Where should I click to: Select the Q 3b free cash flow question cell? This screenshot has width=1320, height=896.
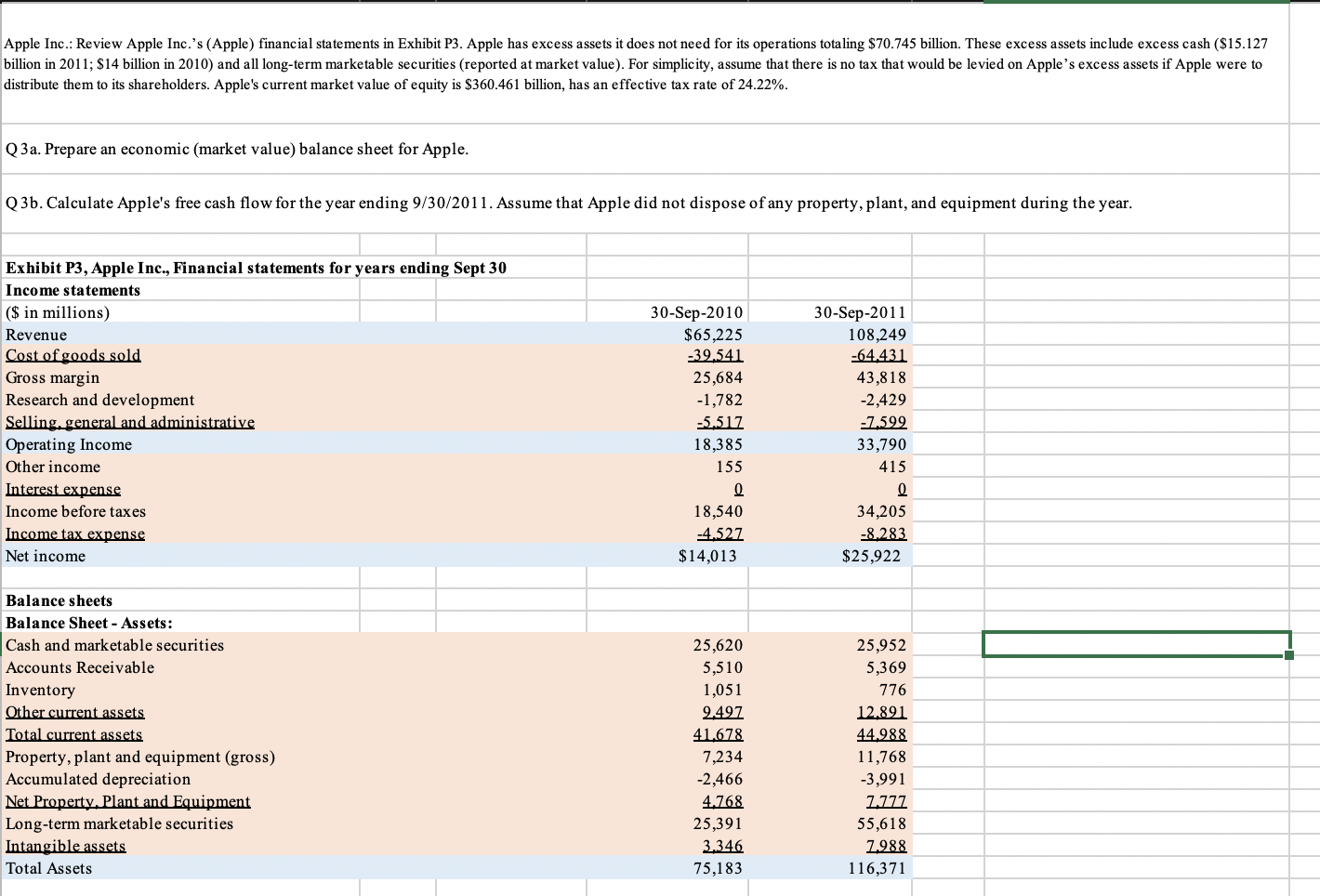568,203
